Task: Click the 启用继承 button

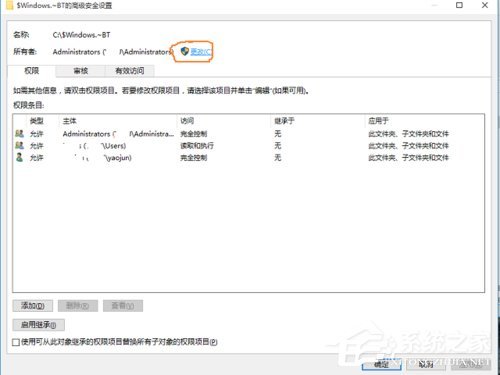Action: 38,325
